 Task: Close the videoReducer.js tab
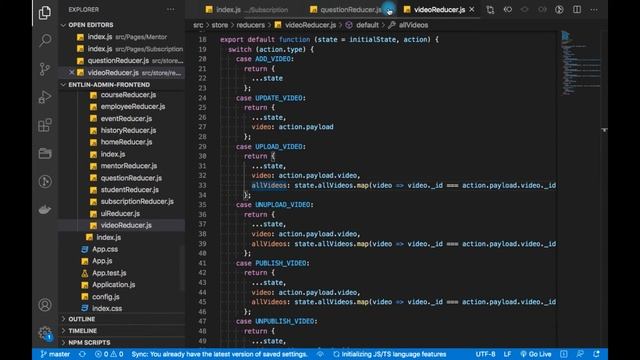472,9
